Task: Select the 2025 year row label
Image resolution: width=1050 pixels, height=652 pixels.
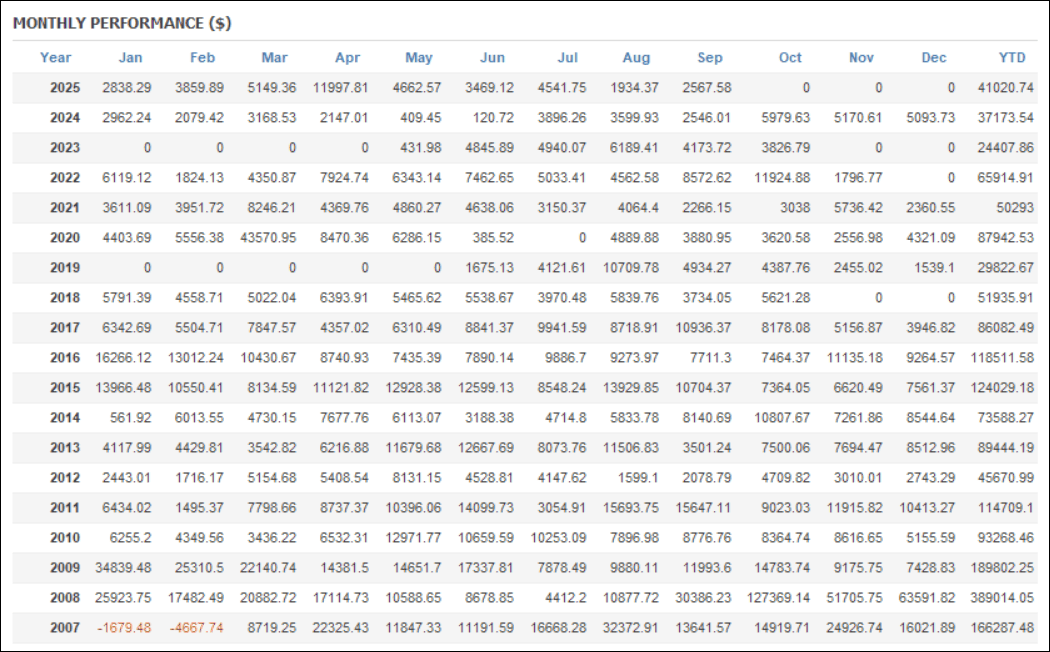Action: coord(65,88)
